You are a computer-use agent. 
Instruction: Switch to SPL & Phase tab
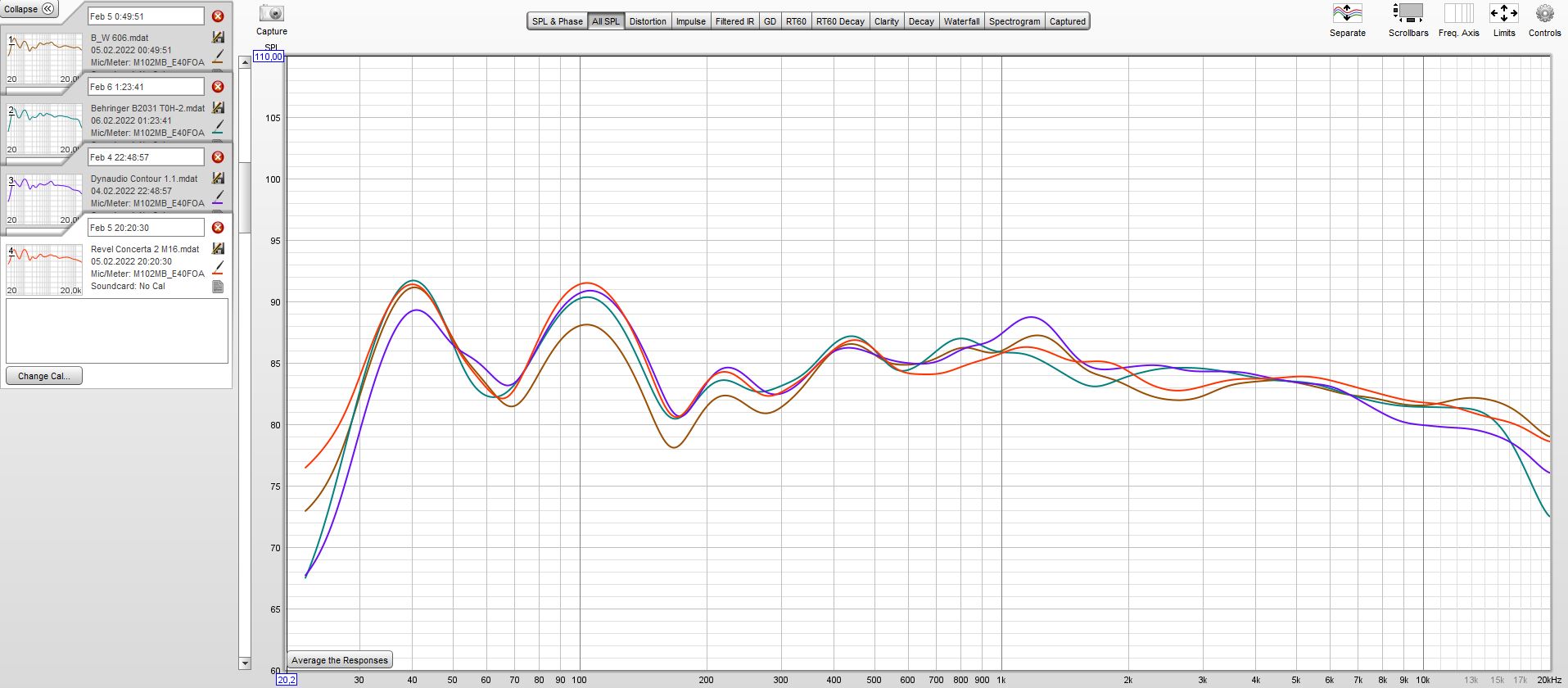557,21
